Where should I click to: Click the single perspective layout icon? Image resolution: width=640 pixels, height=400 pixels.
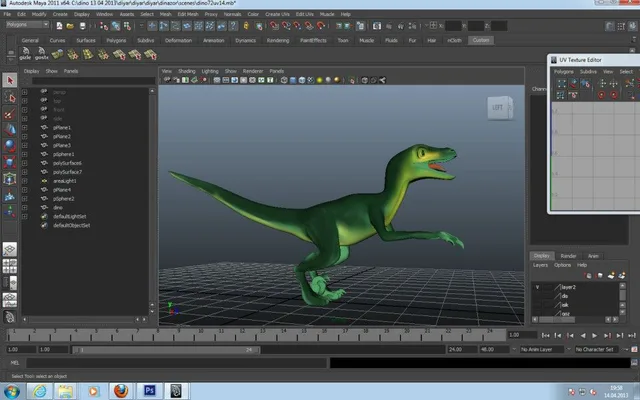(x=10, y=249)
